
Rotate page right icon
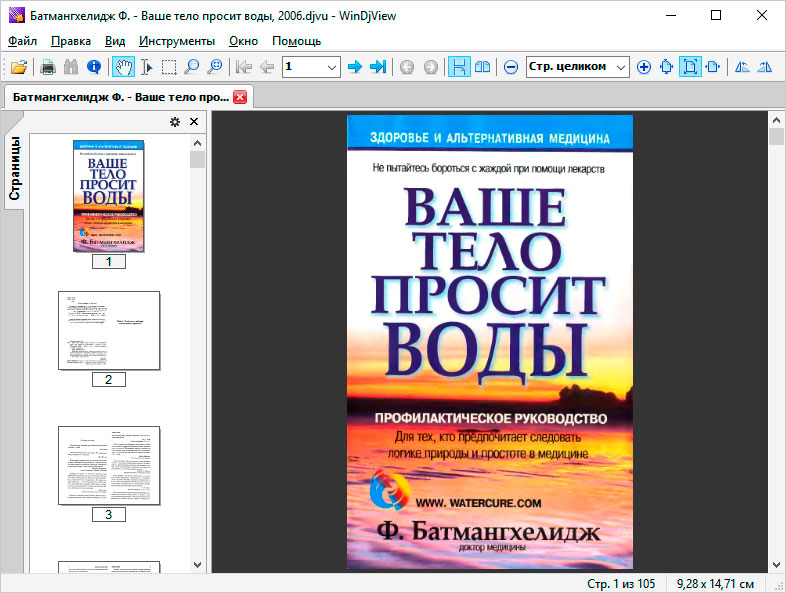764,67
